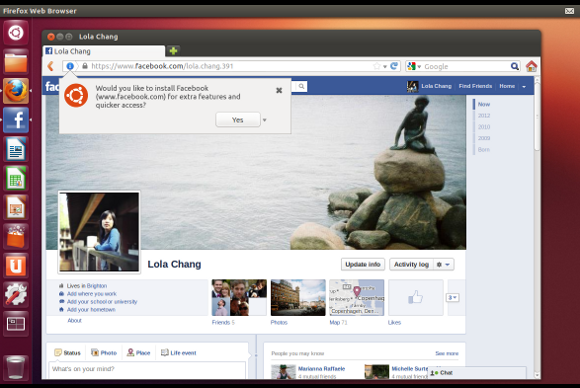Open Marianna Raffaele profile suggestion
580x388 pixels.
(321, 369)
